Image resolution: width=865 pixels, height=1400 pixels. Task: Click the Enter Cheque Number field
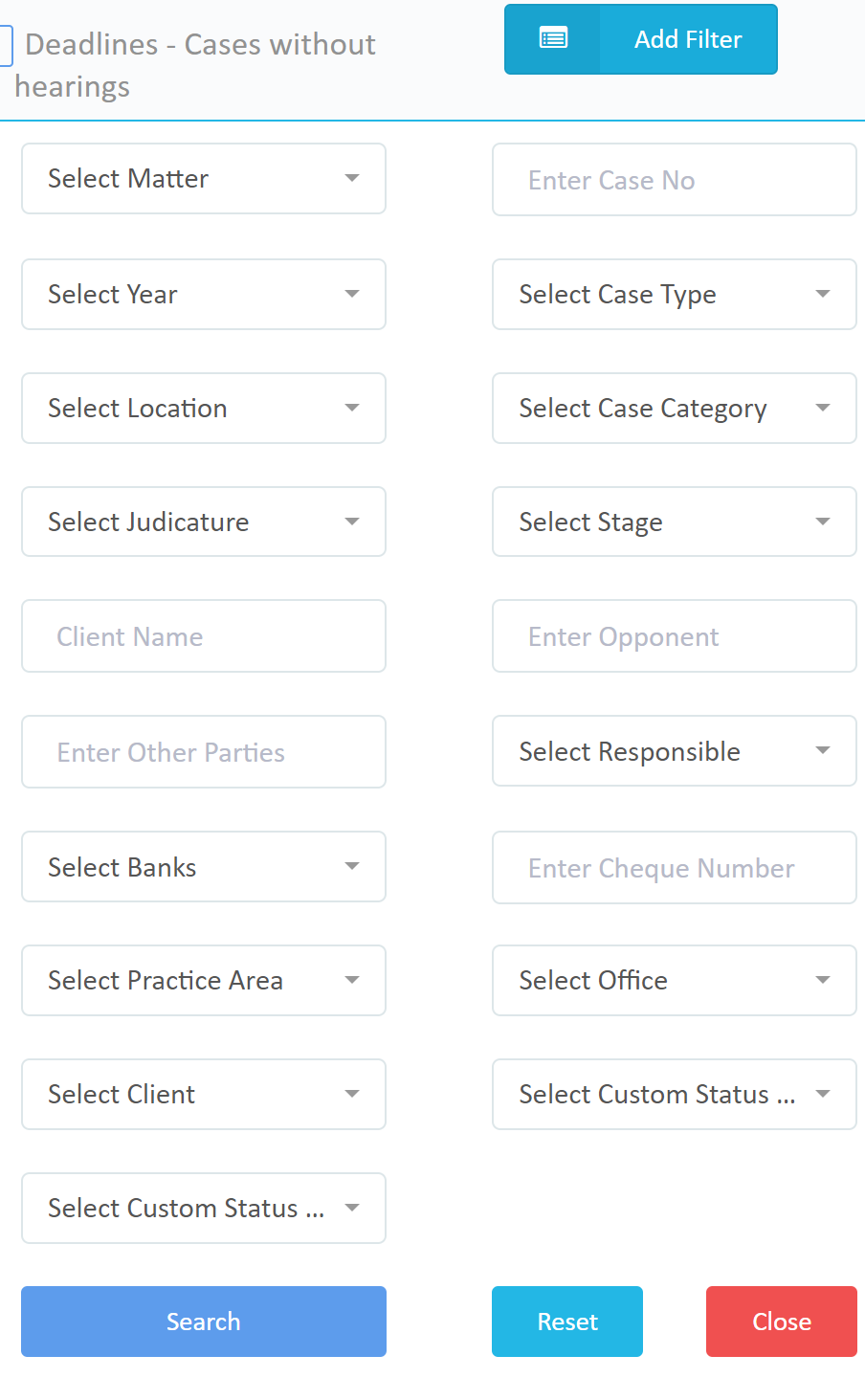pos(674,868)
